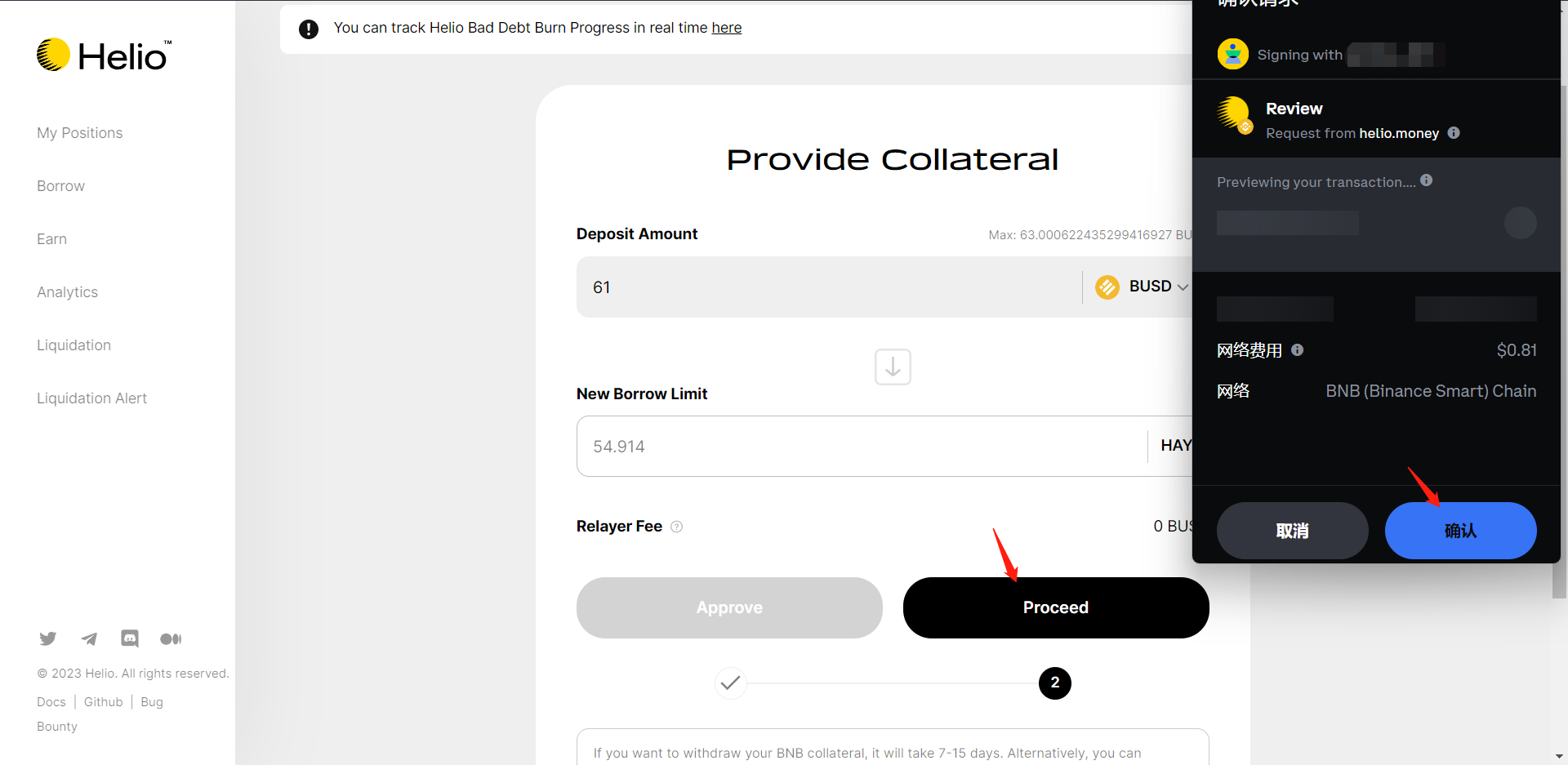This screenshot has width=1568, height=765.
Task: Open the Medium icon link
Action: 171,638
